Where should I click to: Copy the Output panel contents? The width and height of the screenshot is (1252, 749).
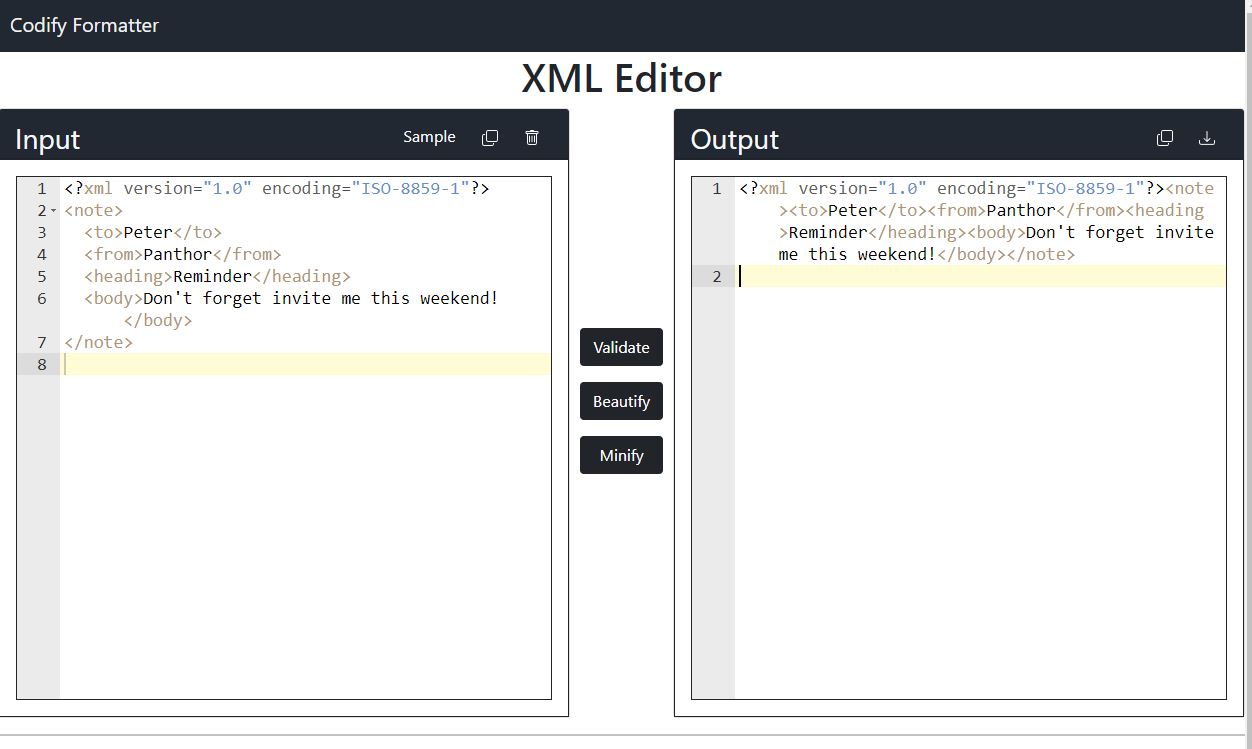point(1165,138)
